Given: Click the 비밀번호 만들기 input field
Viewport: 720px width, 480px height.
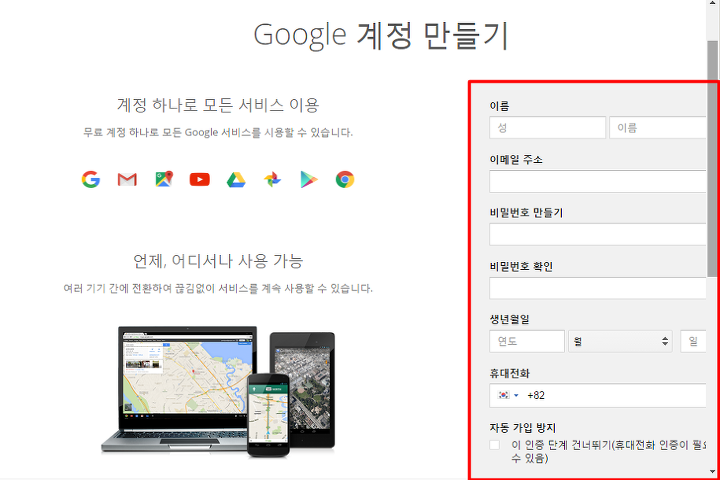Looking at the screenshot, I should pyautogui.click(x=598, y=235).
